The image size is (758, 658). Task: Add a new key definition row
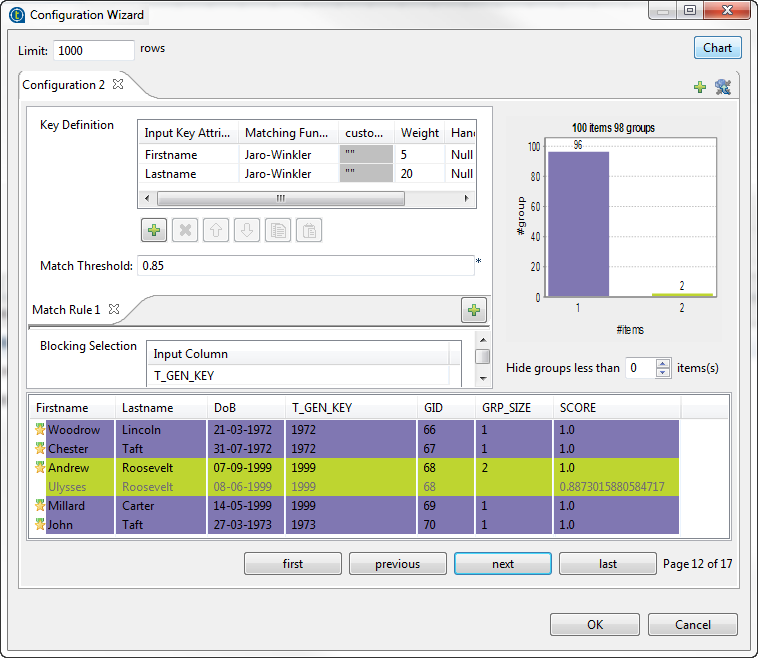coord(154,231)
